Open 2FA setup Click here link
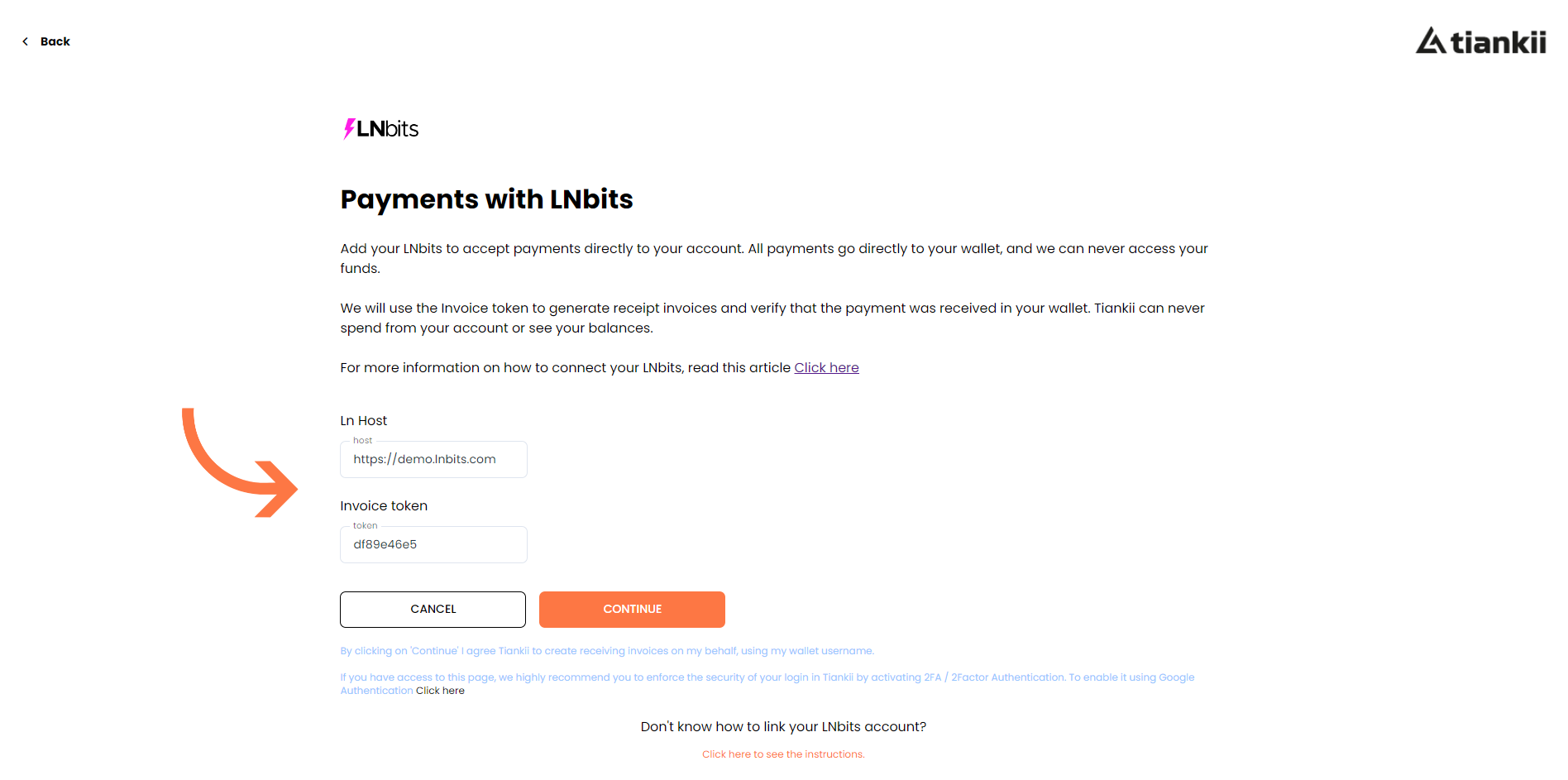Image resolution: width=1568 pixels, height=780 pixels. (440, 691)
